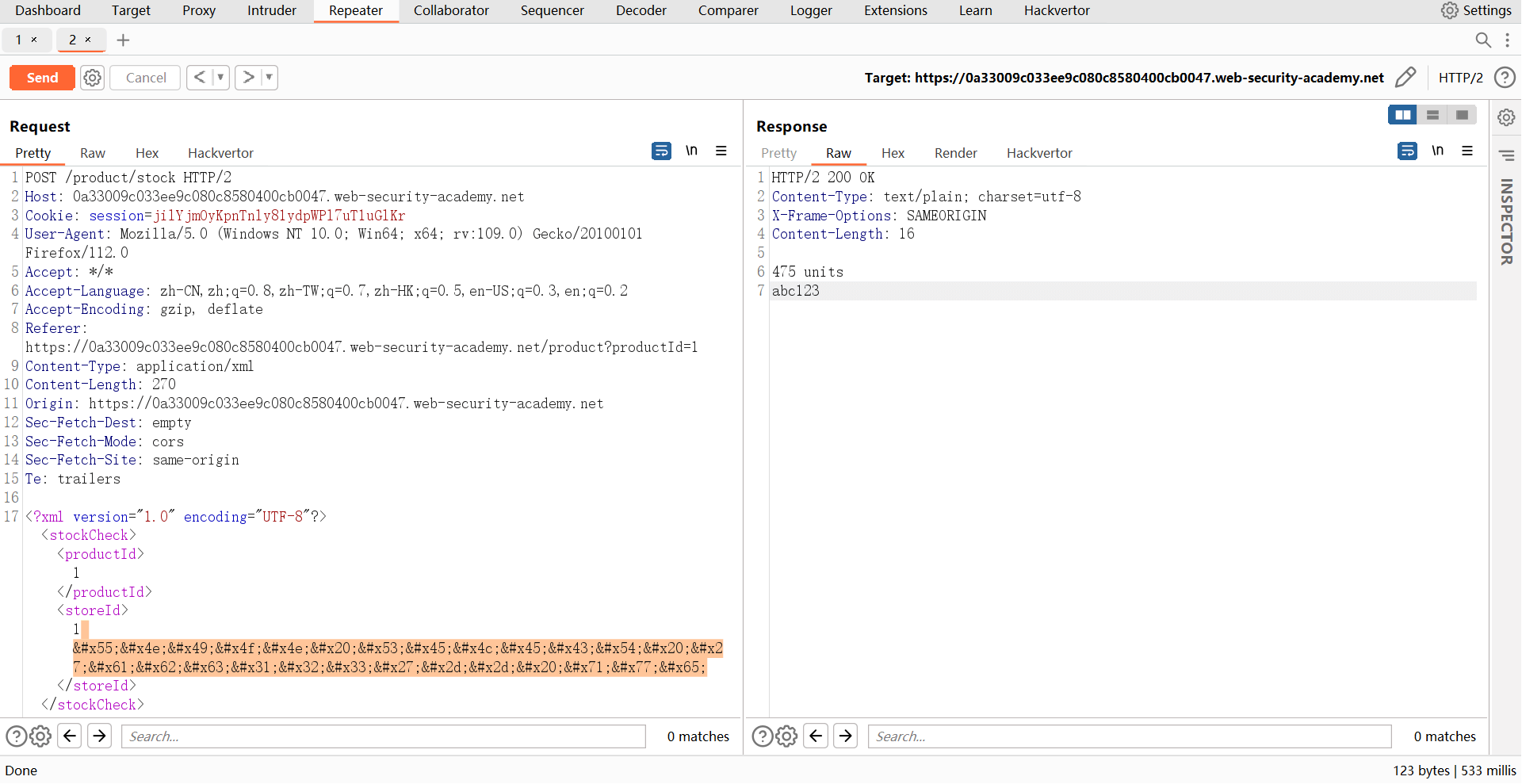
Task: Add a new Repeater tab with plus icon
Action: [123, 40]
